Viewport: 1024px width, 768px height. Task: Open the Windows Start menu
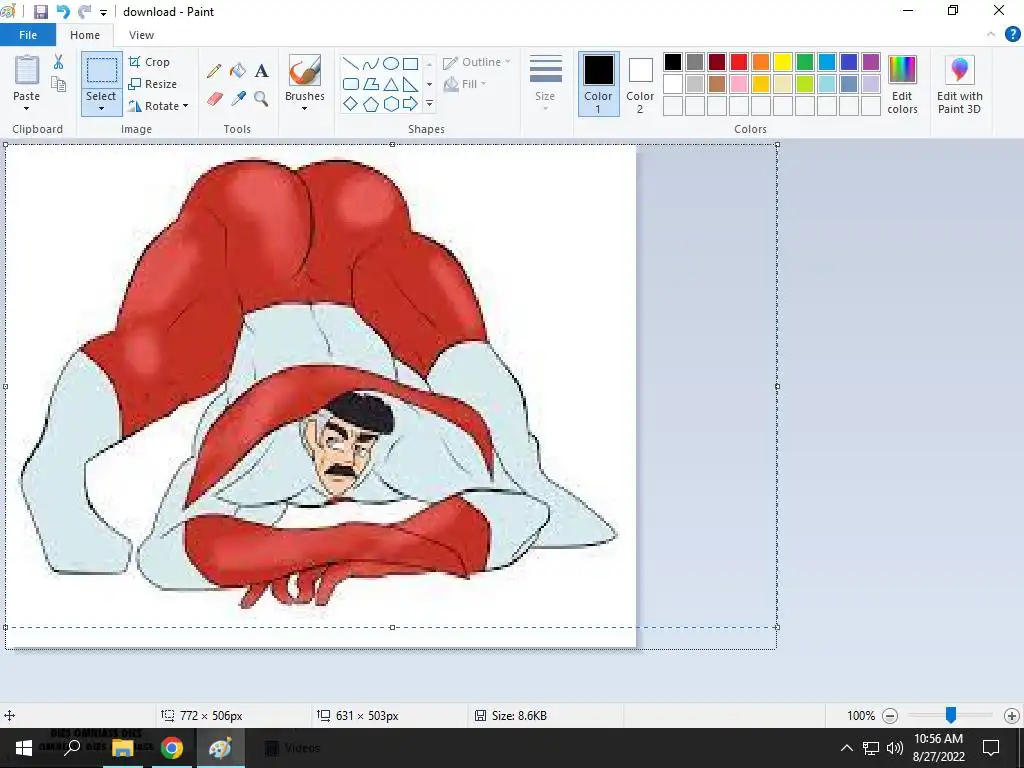(x=24, y=748)
